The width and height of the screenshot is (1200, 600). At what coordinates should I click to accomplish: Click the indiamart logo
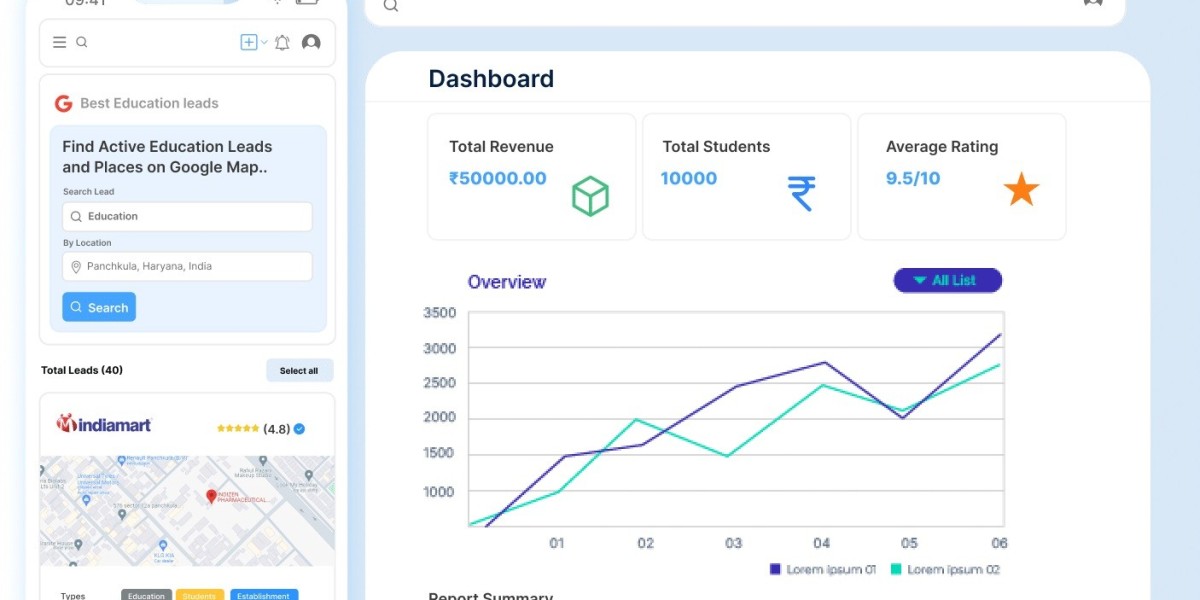coord(103,423)
